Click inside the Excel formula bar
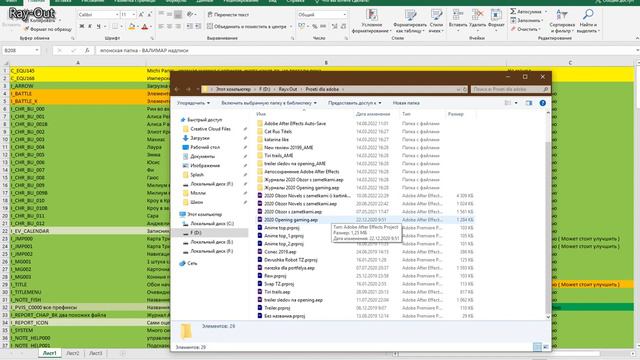640x360 pixels. tap(367, 51)
